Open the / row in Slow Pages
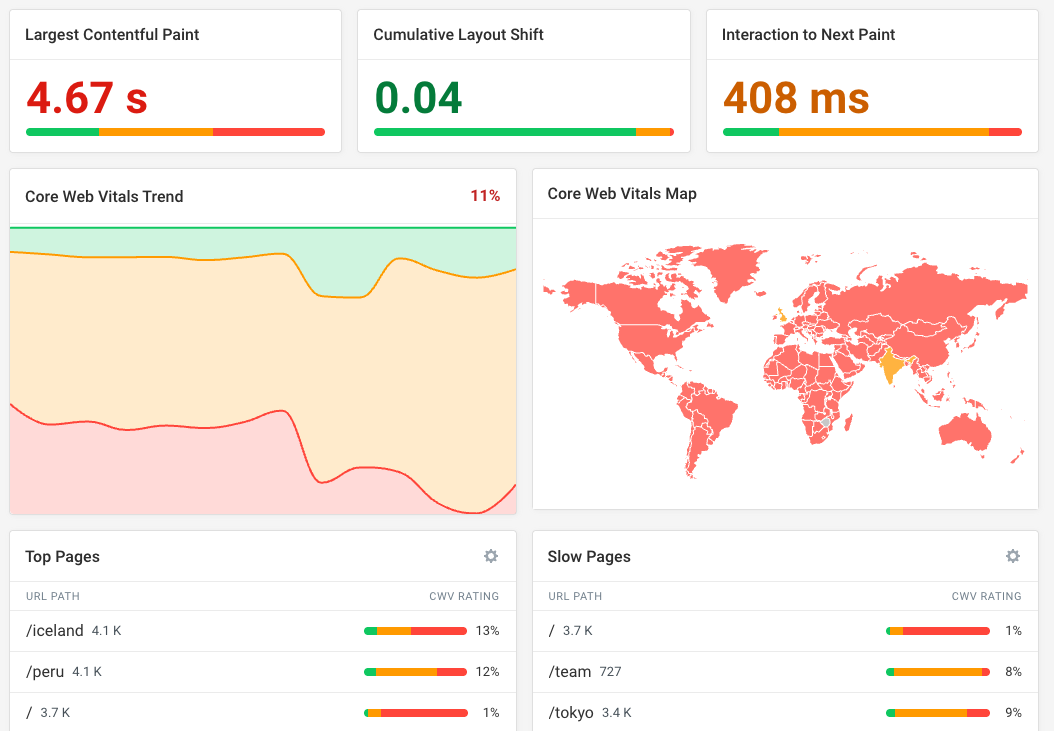 (x=785, y=631)
